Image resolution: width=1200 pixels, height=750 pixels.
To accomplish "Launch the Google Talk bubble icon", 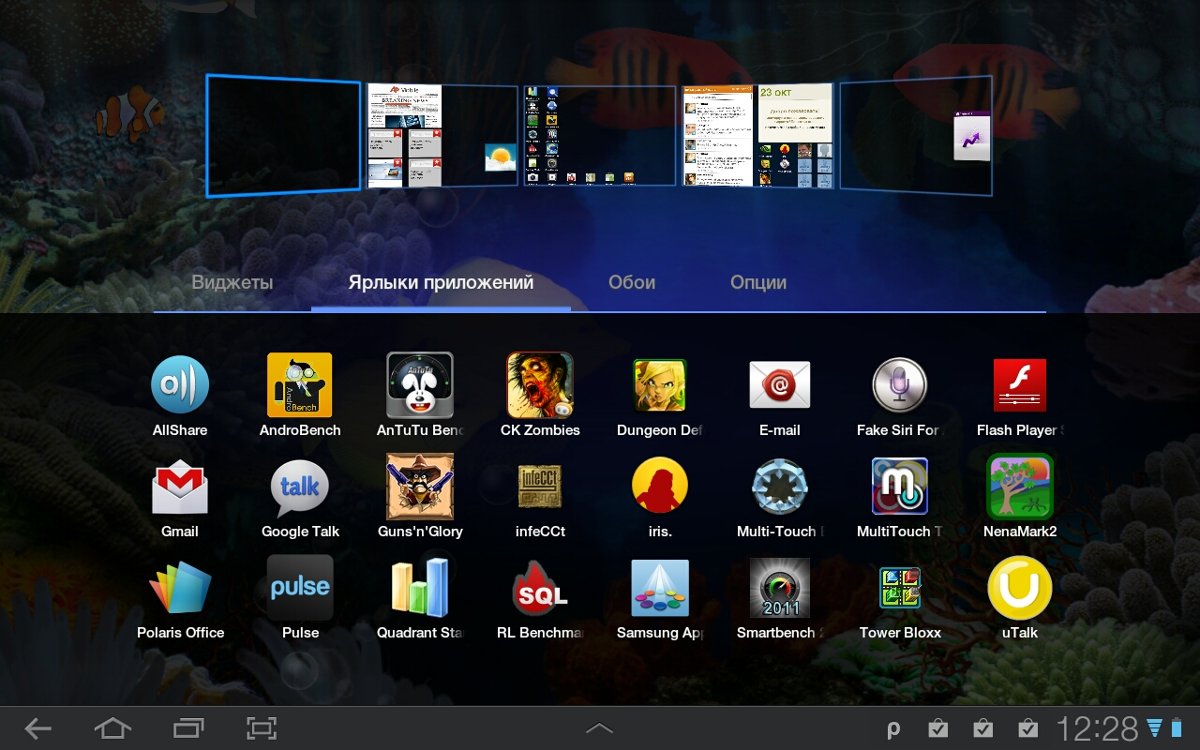I will (300, 487).
